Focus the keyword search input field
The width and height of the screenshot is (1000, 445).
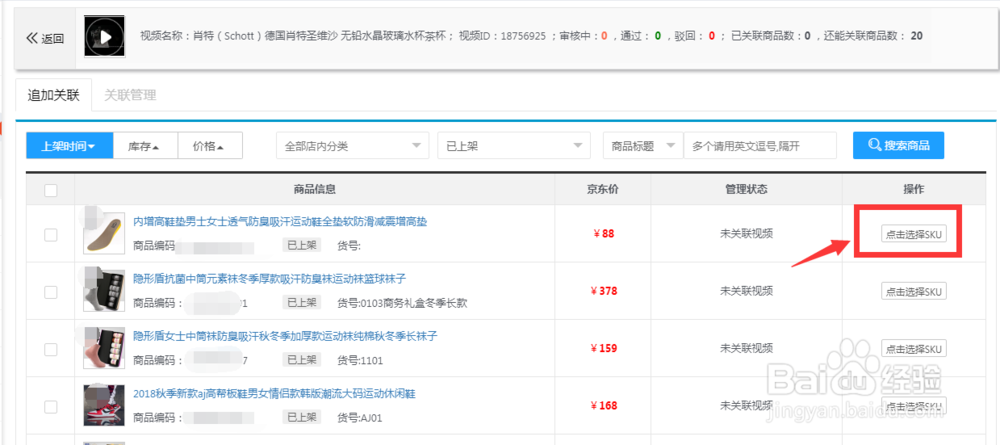[x=760, y=146]
